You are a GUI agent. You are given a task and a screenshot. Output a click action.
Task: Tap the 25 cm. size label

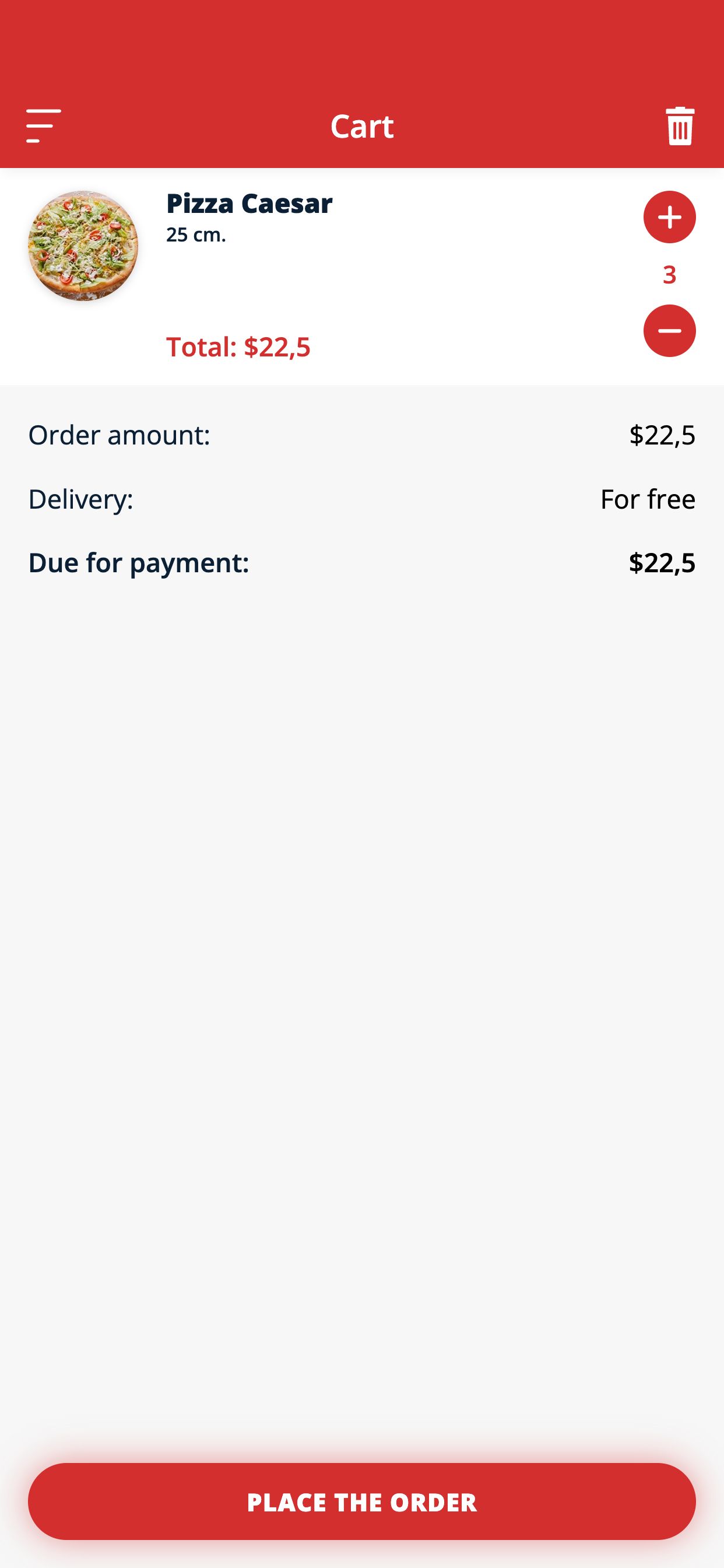pos(196,235)
